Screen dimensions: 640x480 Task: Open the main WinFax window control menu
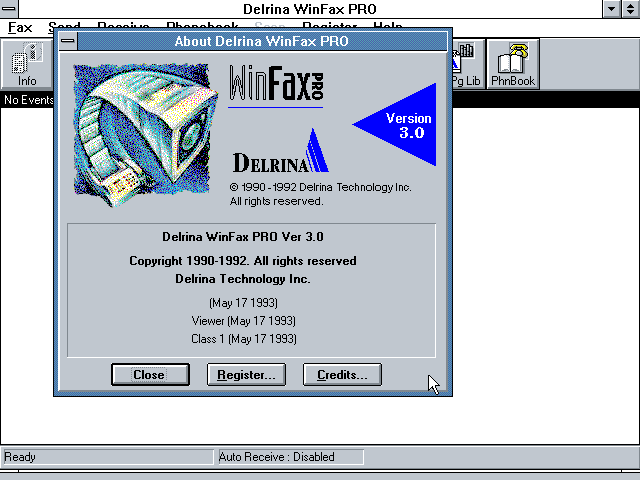(x=9, y=9)
